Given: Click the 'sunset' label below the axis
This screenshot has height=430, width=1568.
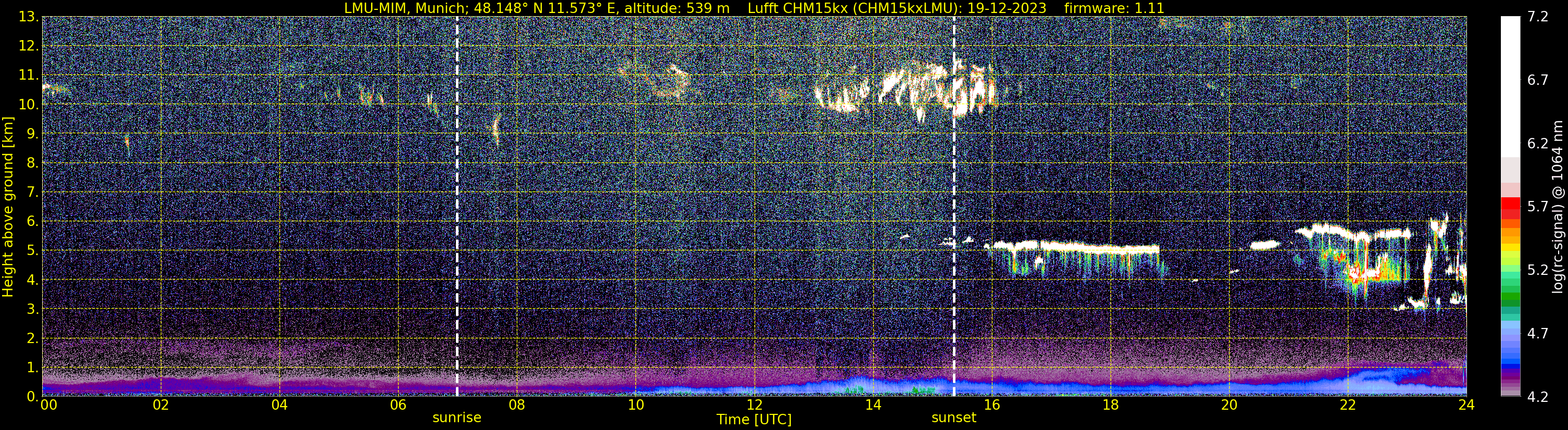Looking at the screenshot, I should (x=954, y=418).
